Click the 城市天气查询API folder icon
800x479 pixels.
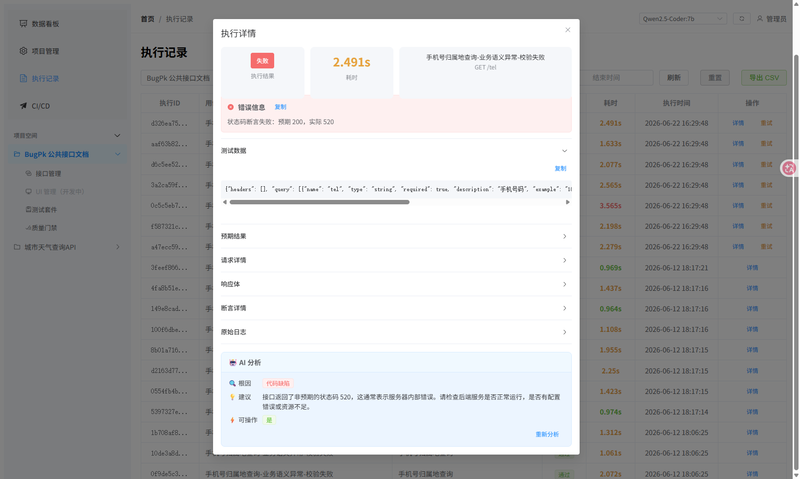[17, 247]
